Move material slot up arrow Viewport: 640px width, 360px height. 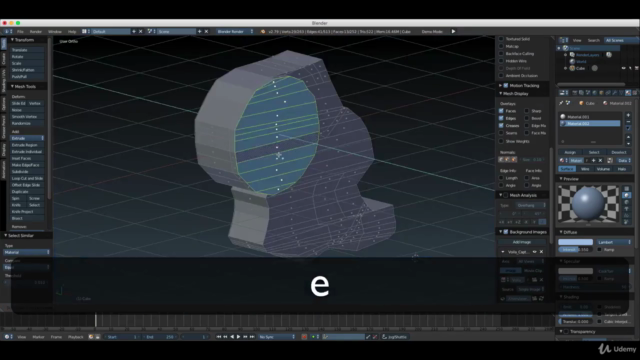tap(628, 137)
